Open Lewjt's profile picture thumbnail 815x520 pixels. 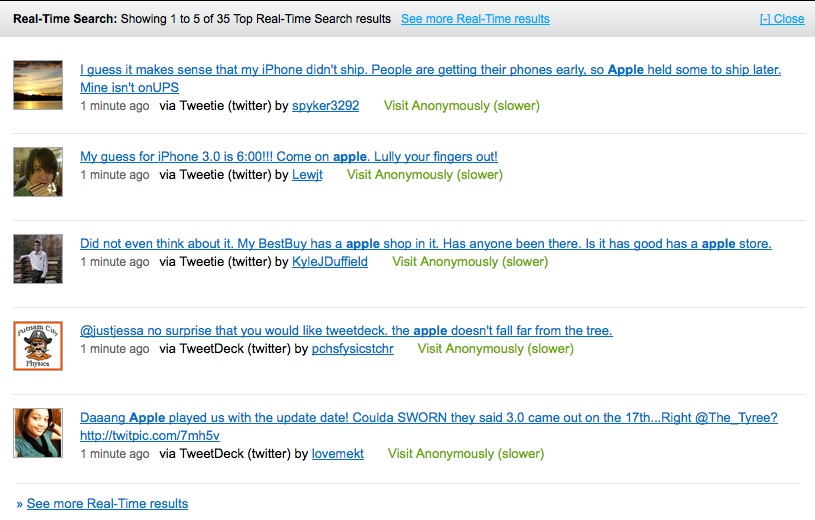(38, 172)
